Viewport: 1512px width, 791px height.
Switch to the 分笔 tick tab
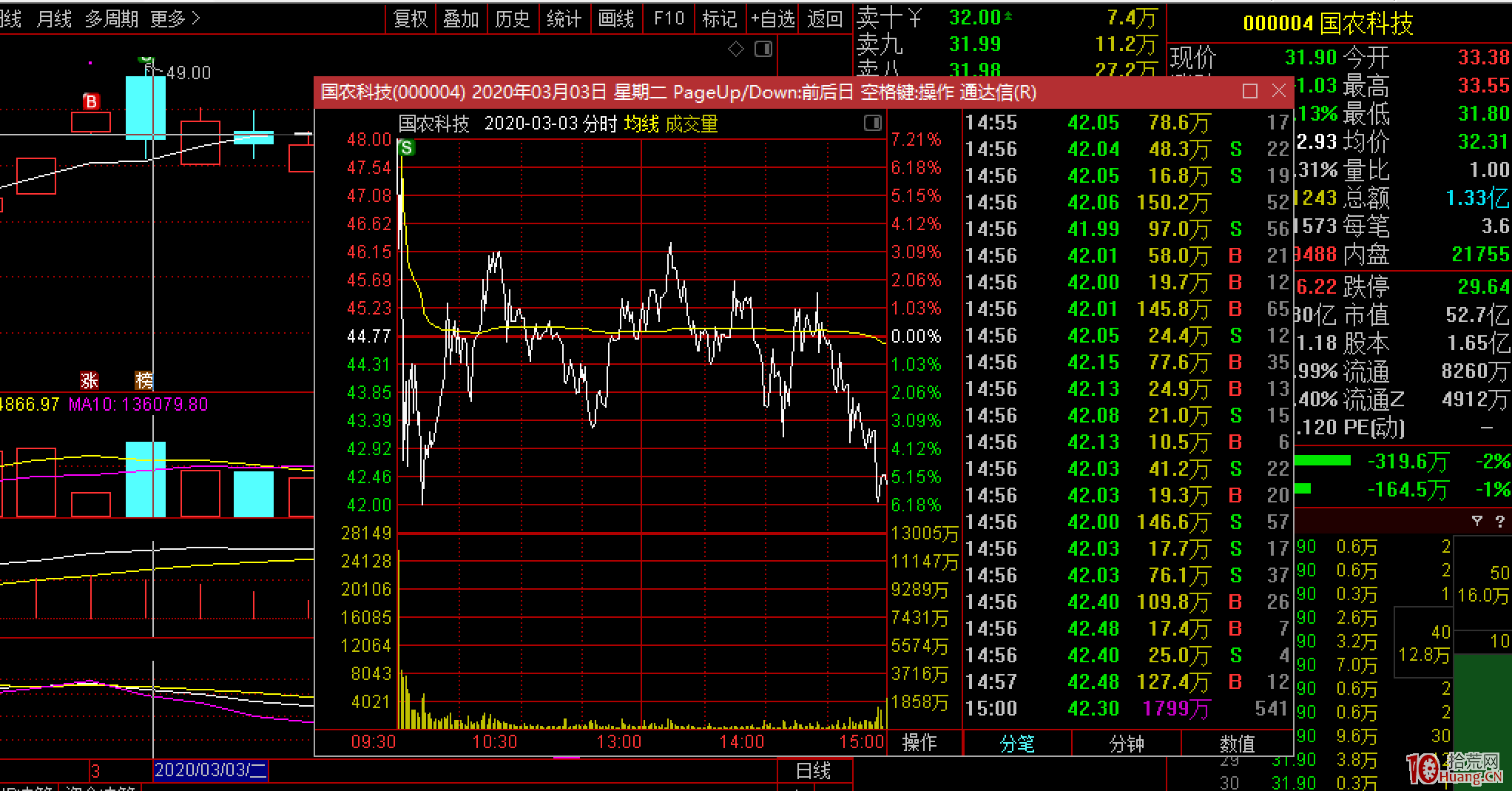click(x=1018, y=744)
